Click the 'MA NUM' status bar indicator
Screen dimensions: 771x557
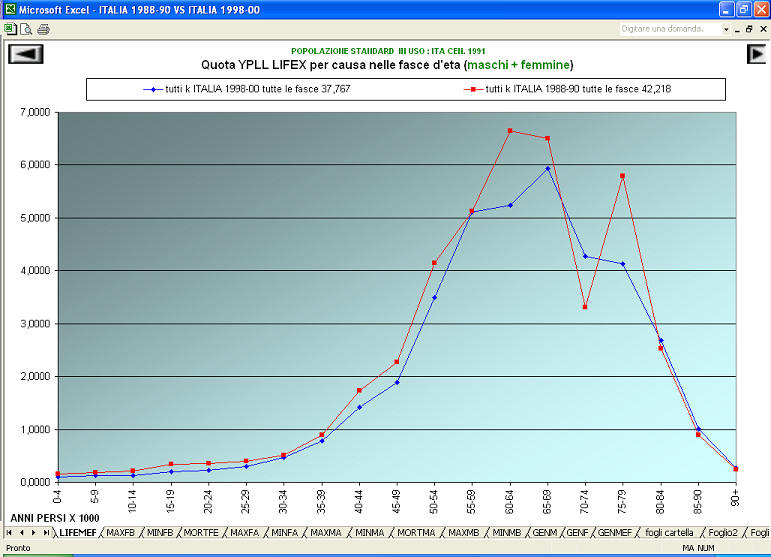click(x=698, y=548)
